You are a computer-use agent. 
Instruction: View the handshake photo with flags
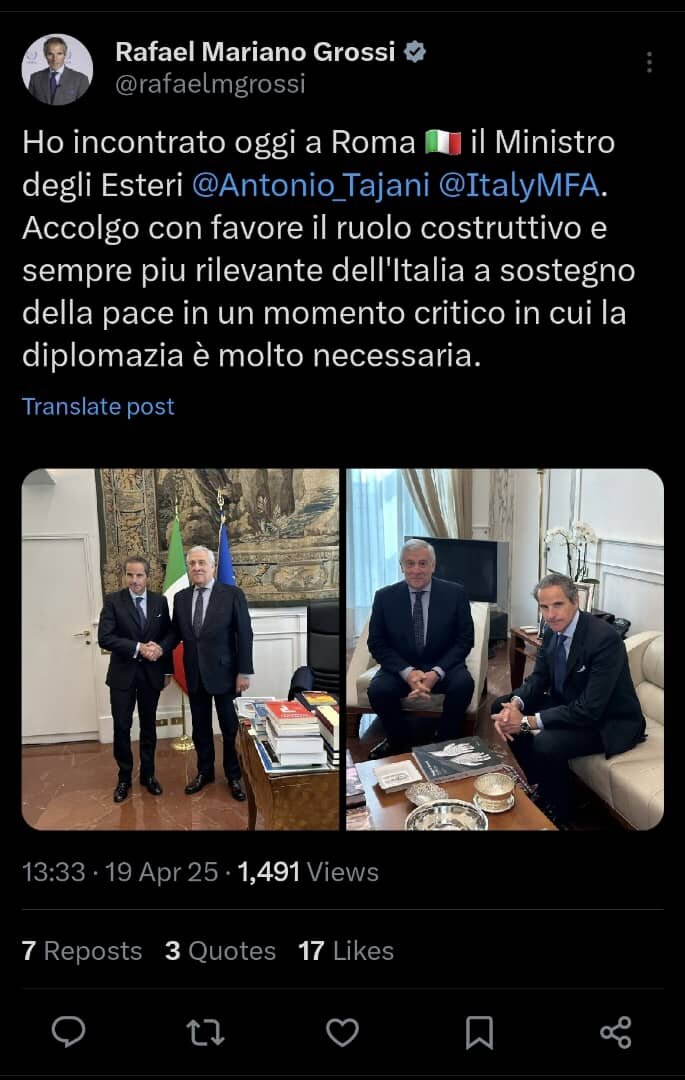click(180, 650)
